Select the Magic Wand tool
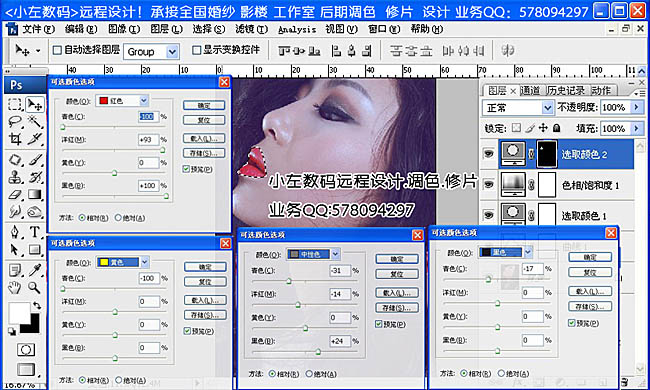This screenshot has height=390, width=650. 34,121
